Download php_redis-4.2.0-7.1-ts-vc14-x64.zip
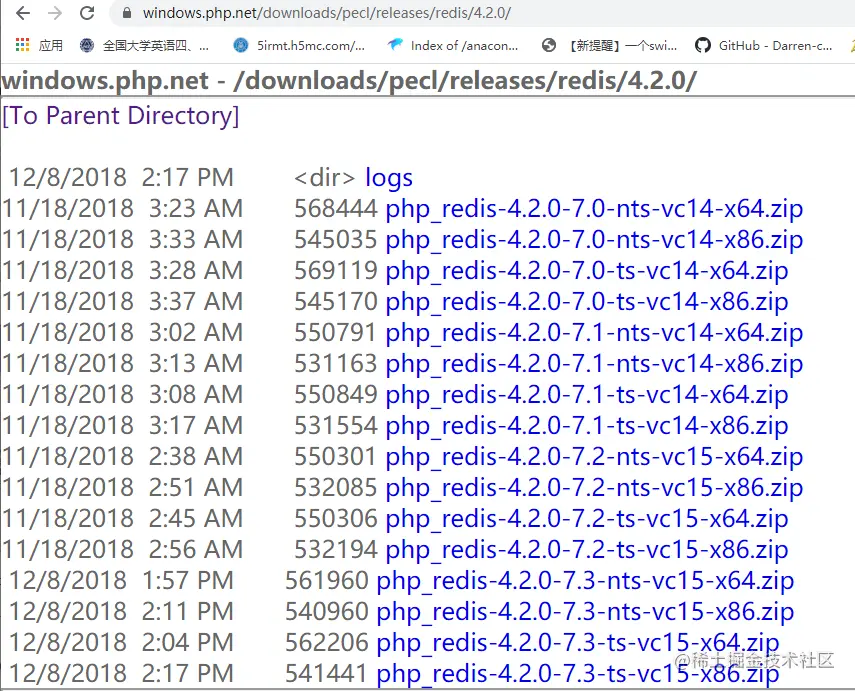 coord(587,395)
